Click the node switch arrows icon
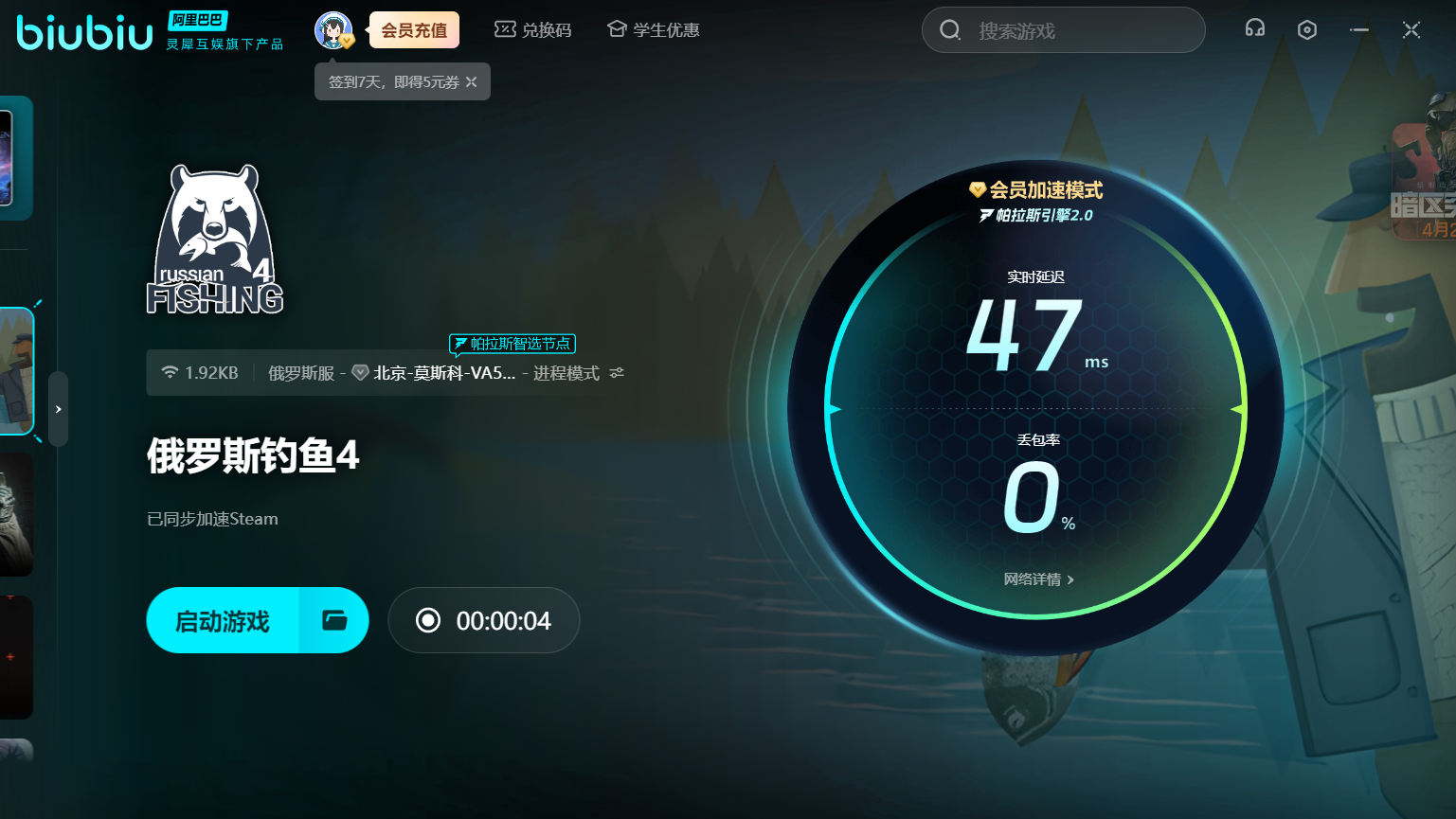The height and width of the screenshot is (819, 1456). (x=618, y=373)
